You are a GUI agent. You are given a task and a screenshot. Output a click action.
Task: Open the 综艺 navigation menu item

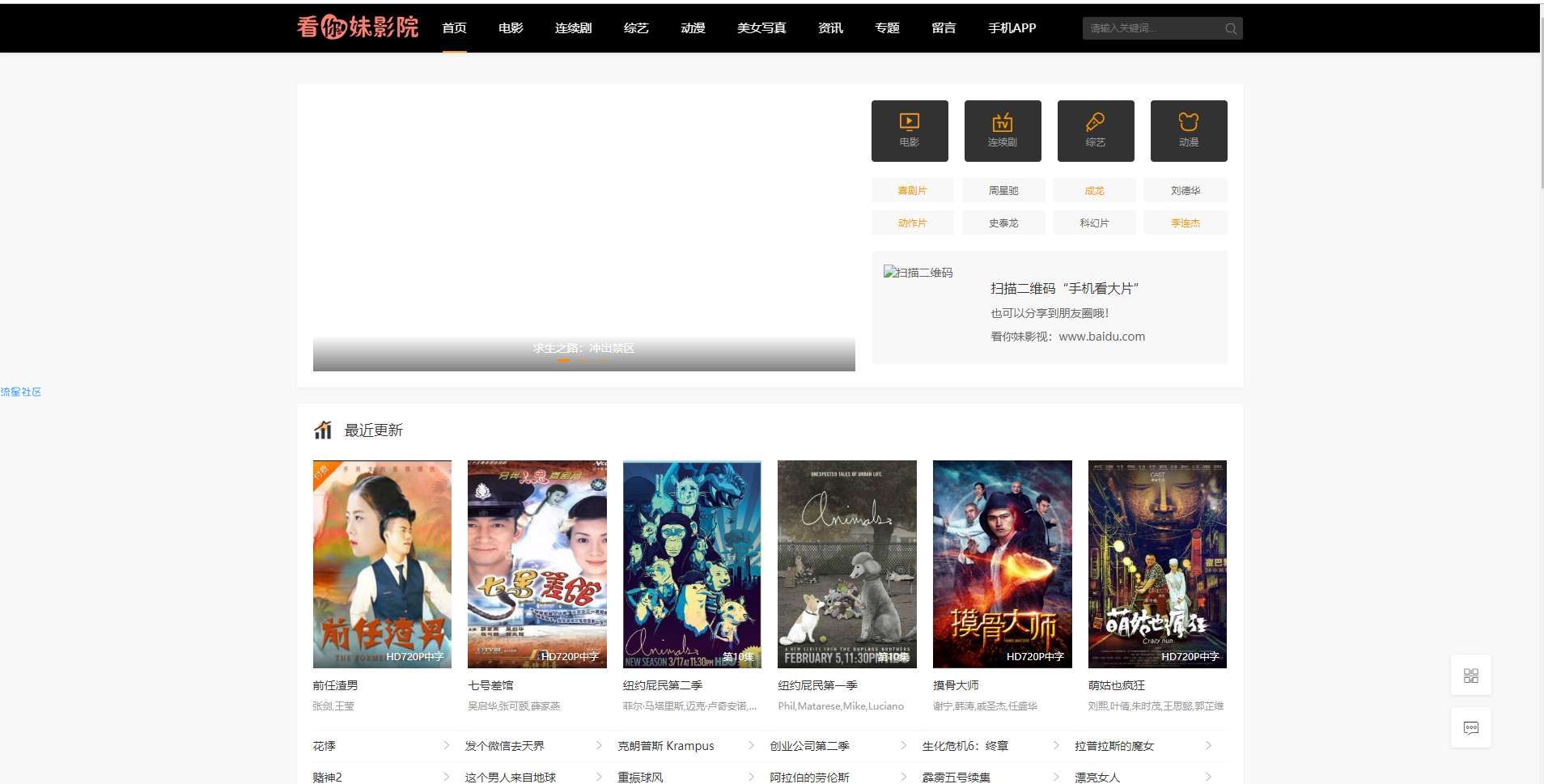click(636, 28)
